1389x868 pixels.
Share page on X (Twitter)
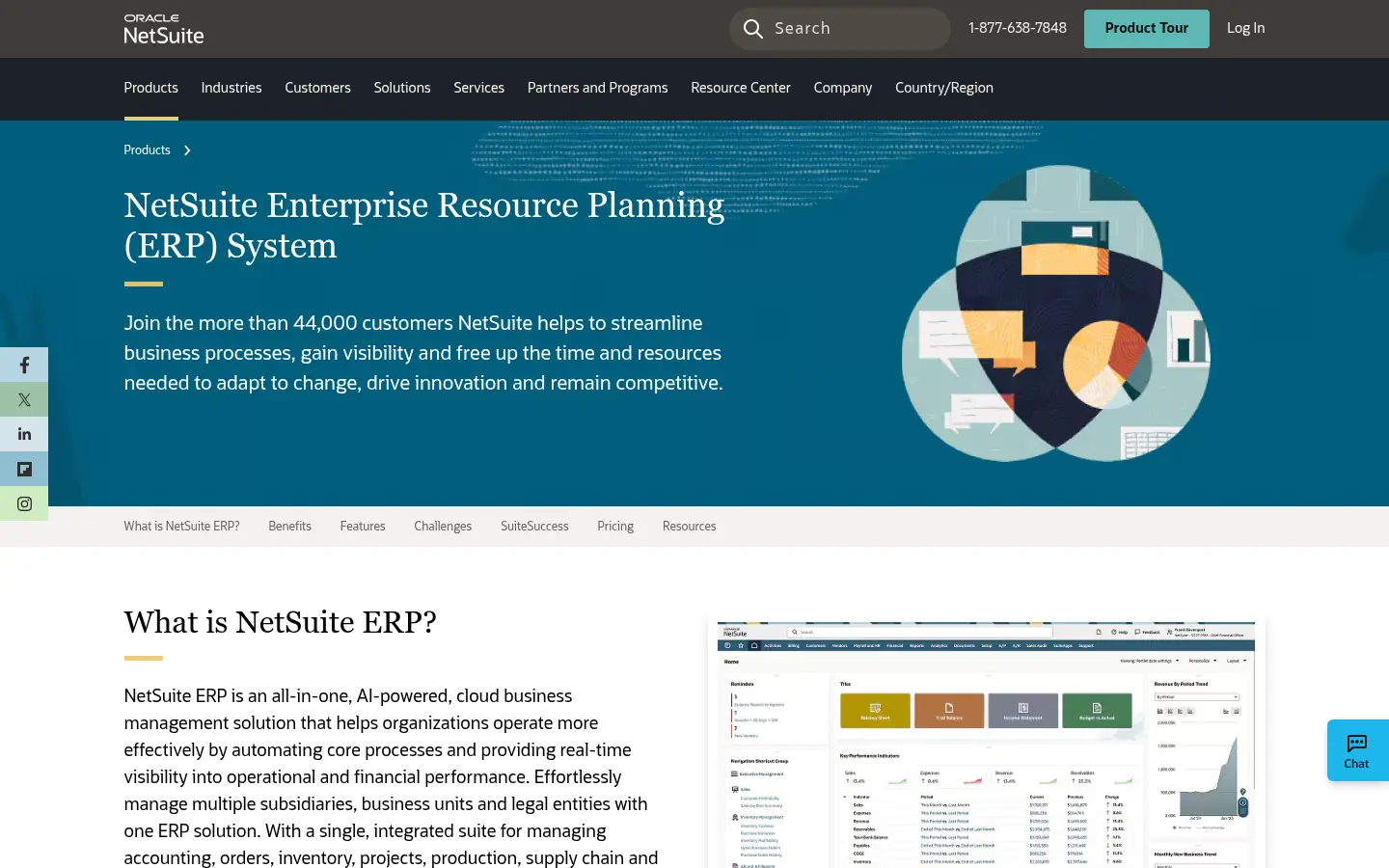pos(24,399)
